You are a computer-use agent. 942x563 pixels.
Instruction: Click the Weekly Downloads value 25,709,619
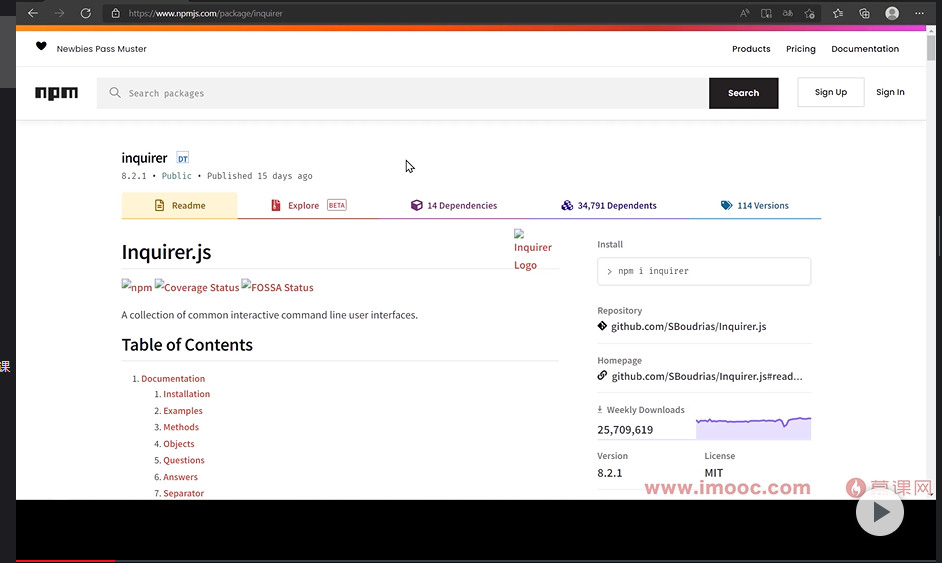(x=625, y=430)
